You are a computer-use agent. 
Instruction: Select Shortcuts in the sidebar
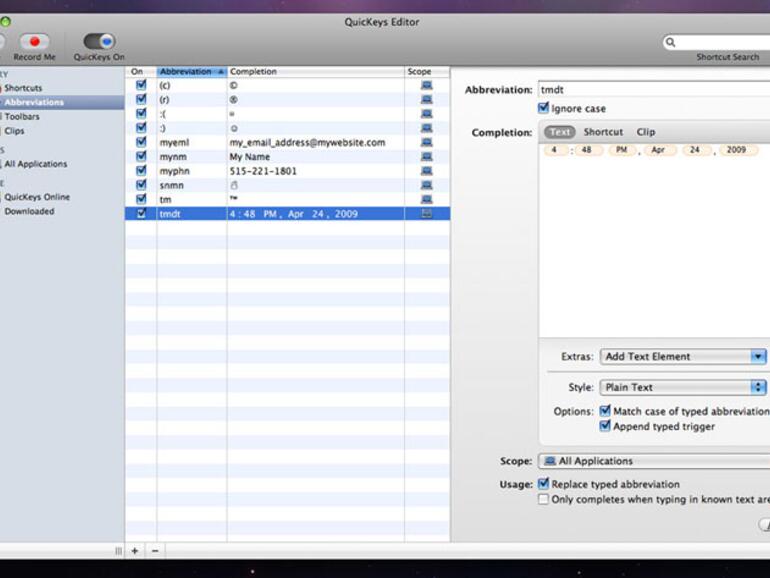(23, 88)
